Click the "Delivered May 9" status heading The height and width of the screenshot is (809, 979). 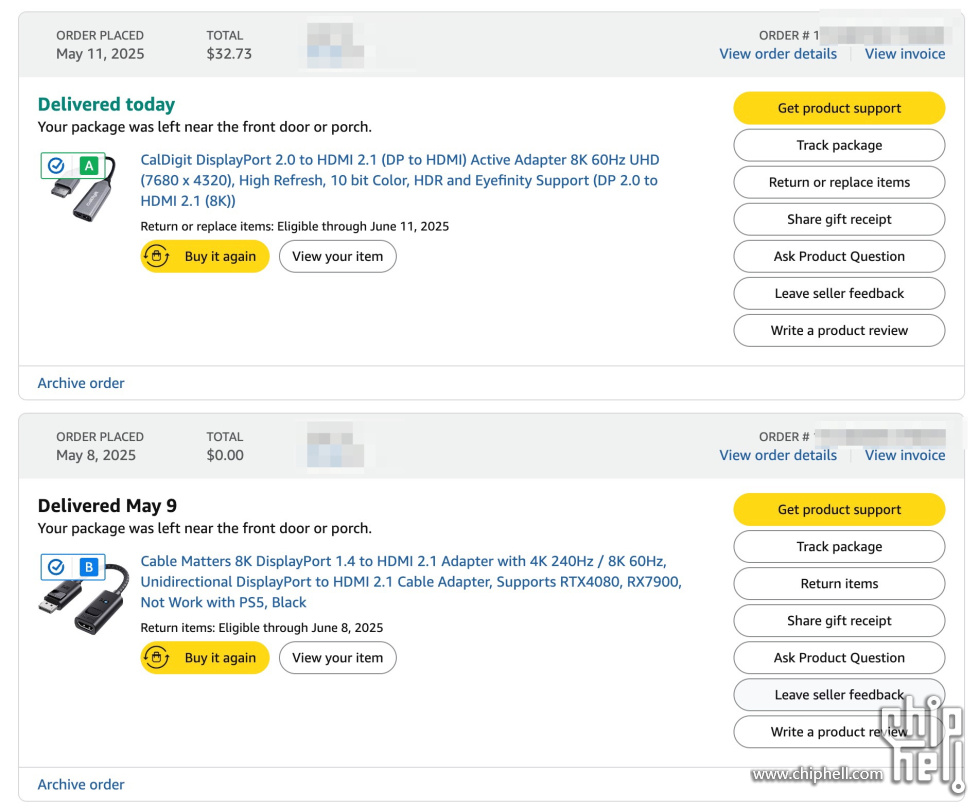tap(107, 506)
